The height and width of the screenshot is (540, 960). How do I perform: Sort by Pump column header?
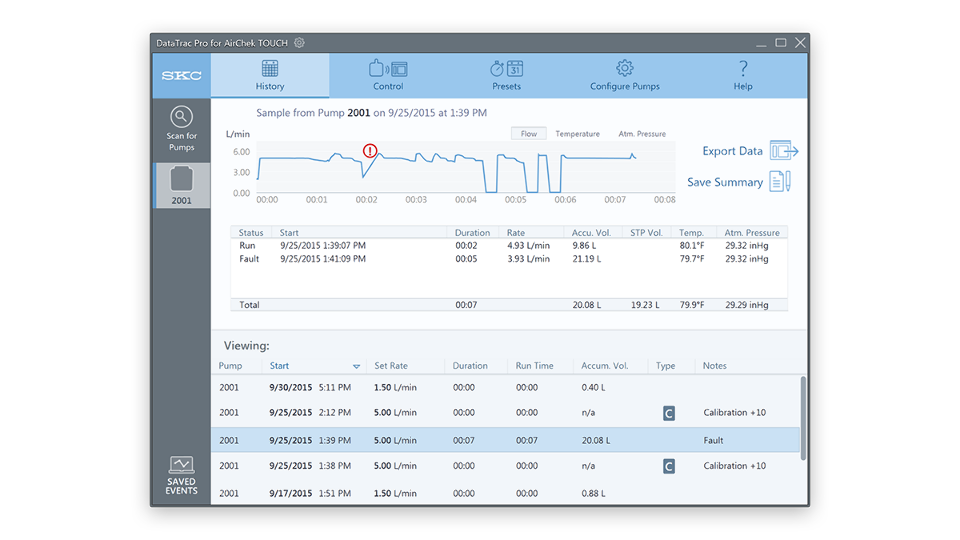tap(230, 366)
